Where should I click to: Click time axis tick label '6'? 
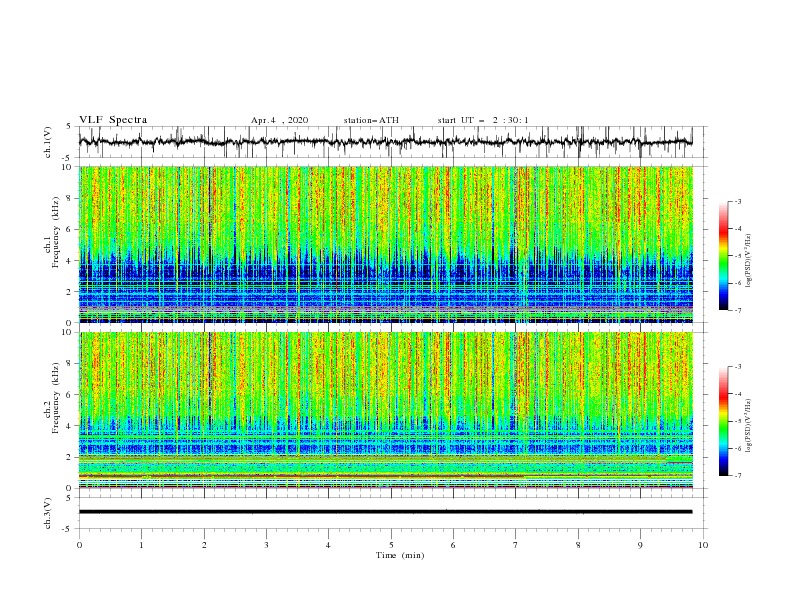(454, 545)
